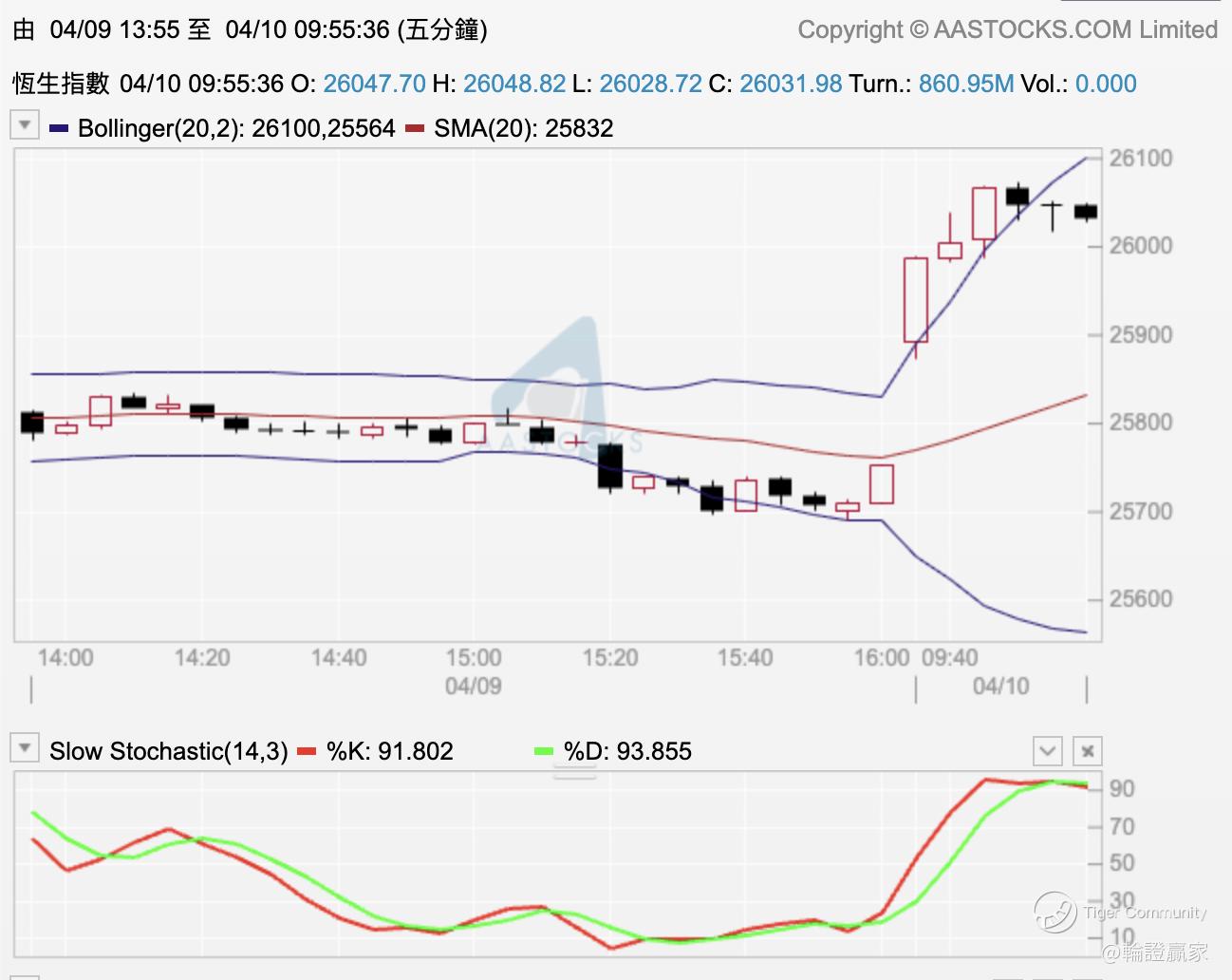Click the "25600" price axis label

pos(1141,599)
